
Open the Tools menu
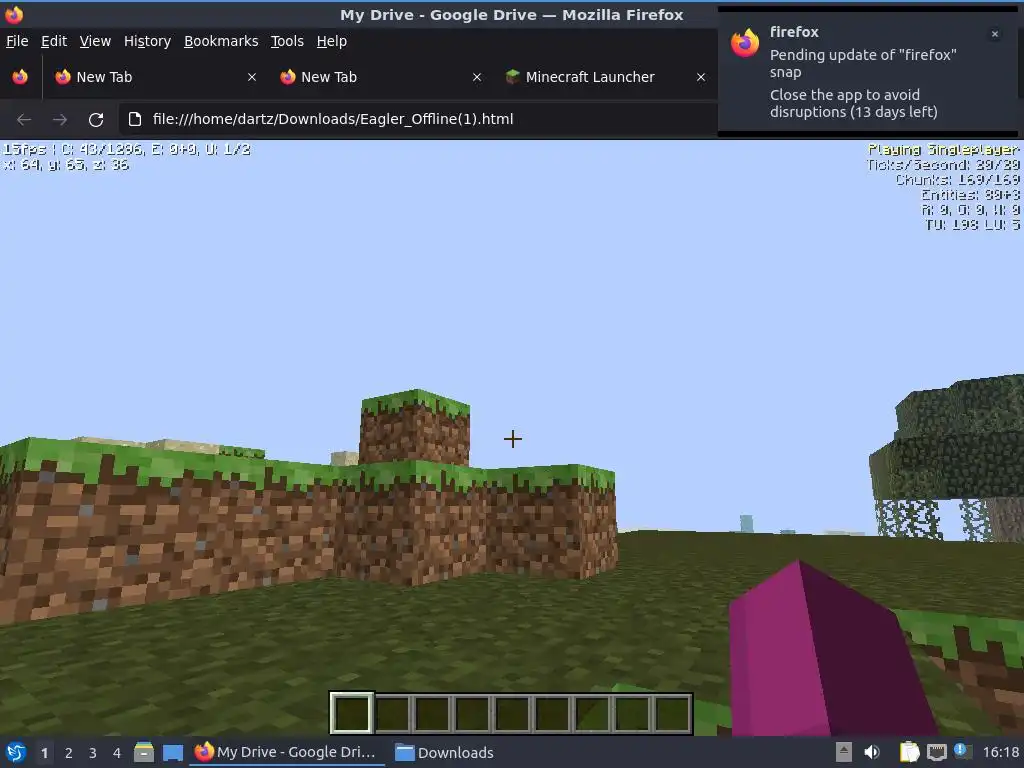pyautogui.click(x=287, y=41)
